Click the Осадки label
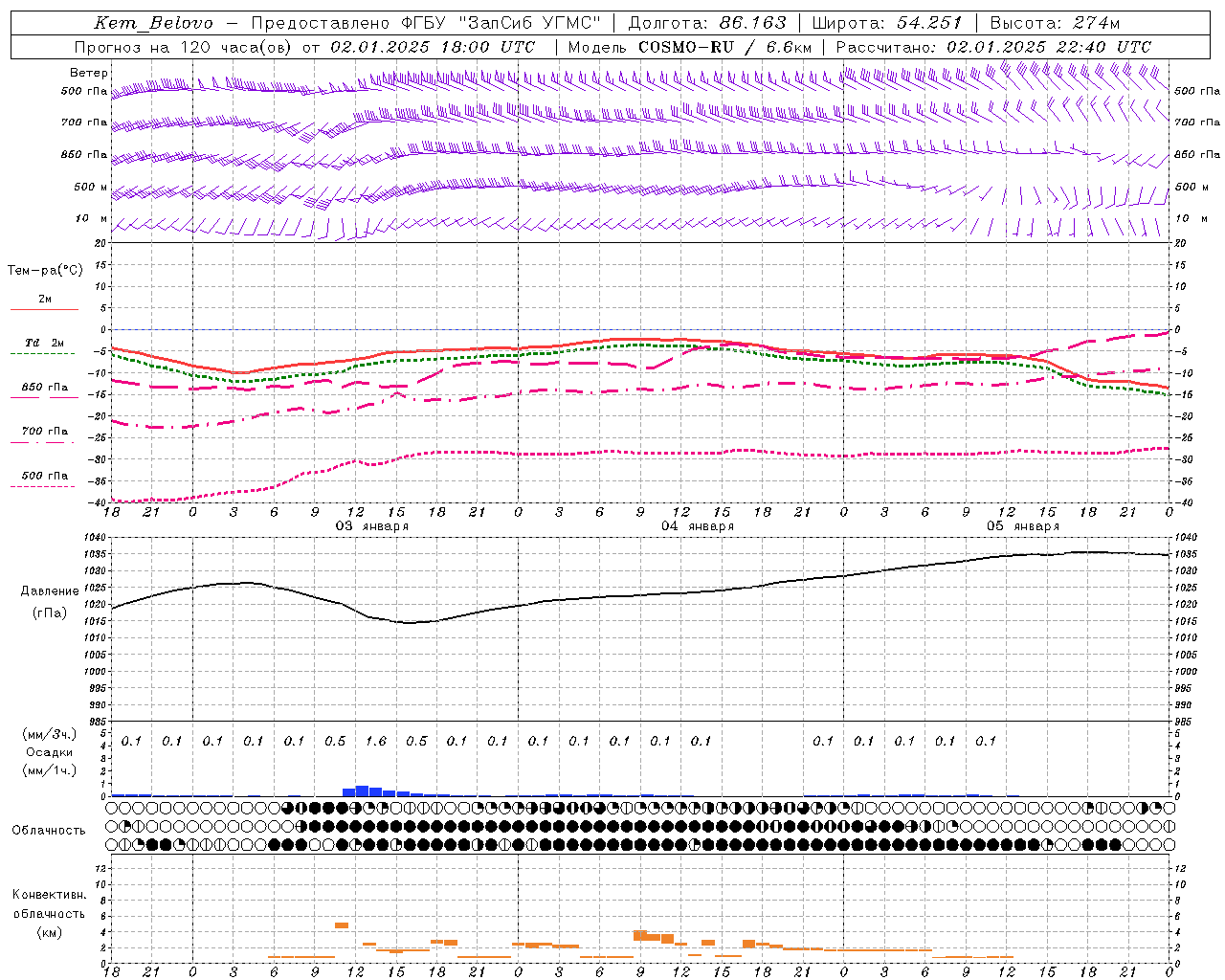The image size is (1225, 980). pyautogui.click(x=50, y=752)
